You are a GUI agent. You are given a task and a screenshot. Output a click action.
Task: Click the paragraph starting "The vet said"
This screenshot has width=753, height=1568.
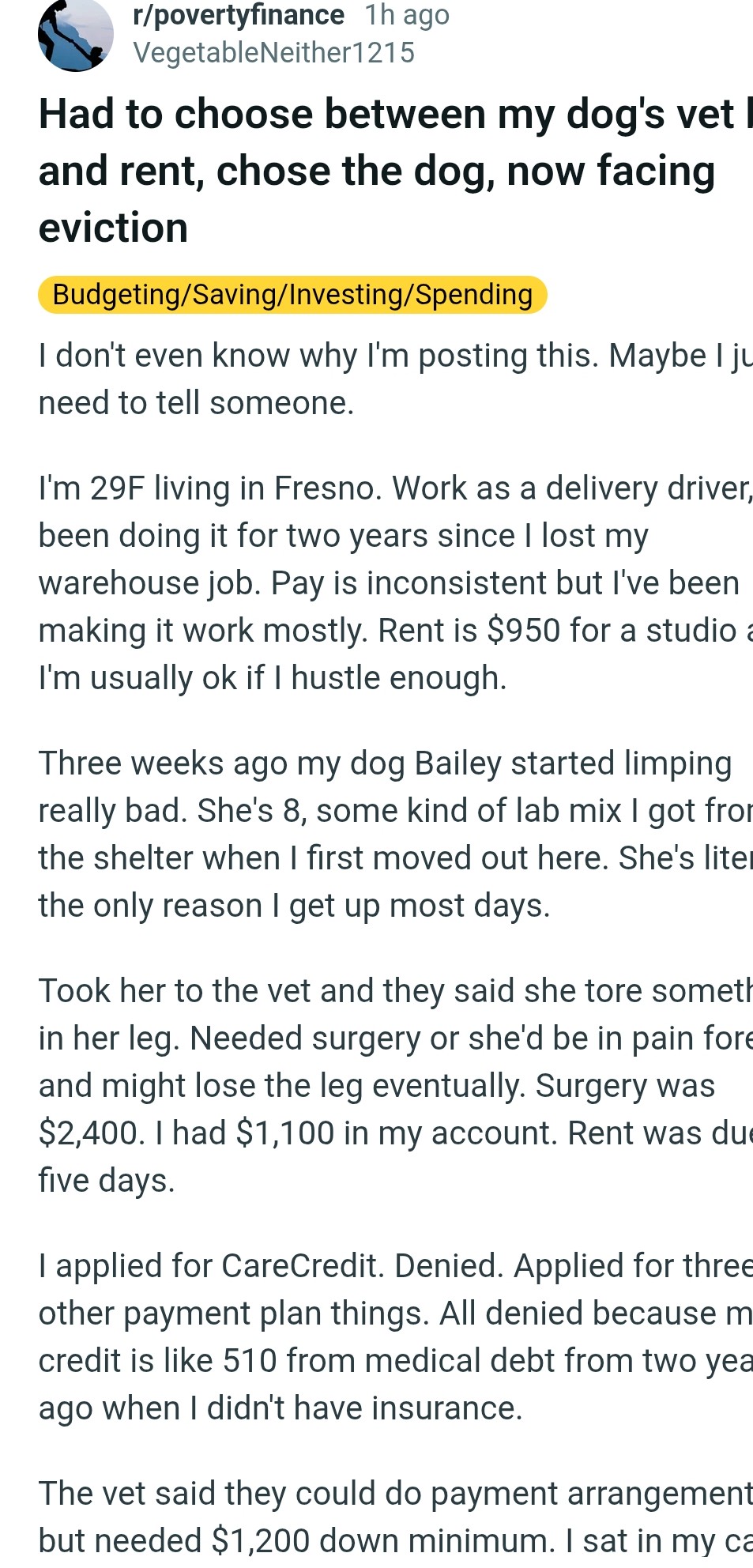[x=379, y=1517]
